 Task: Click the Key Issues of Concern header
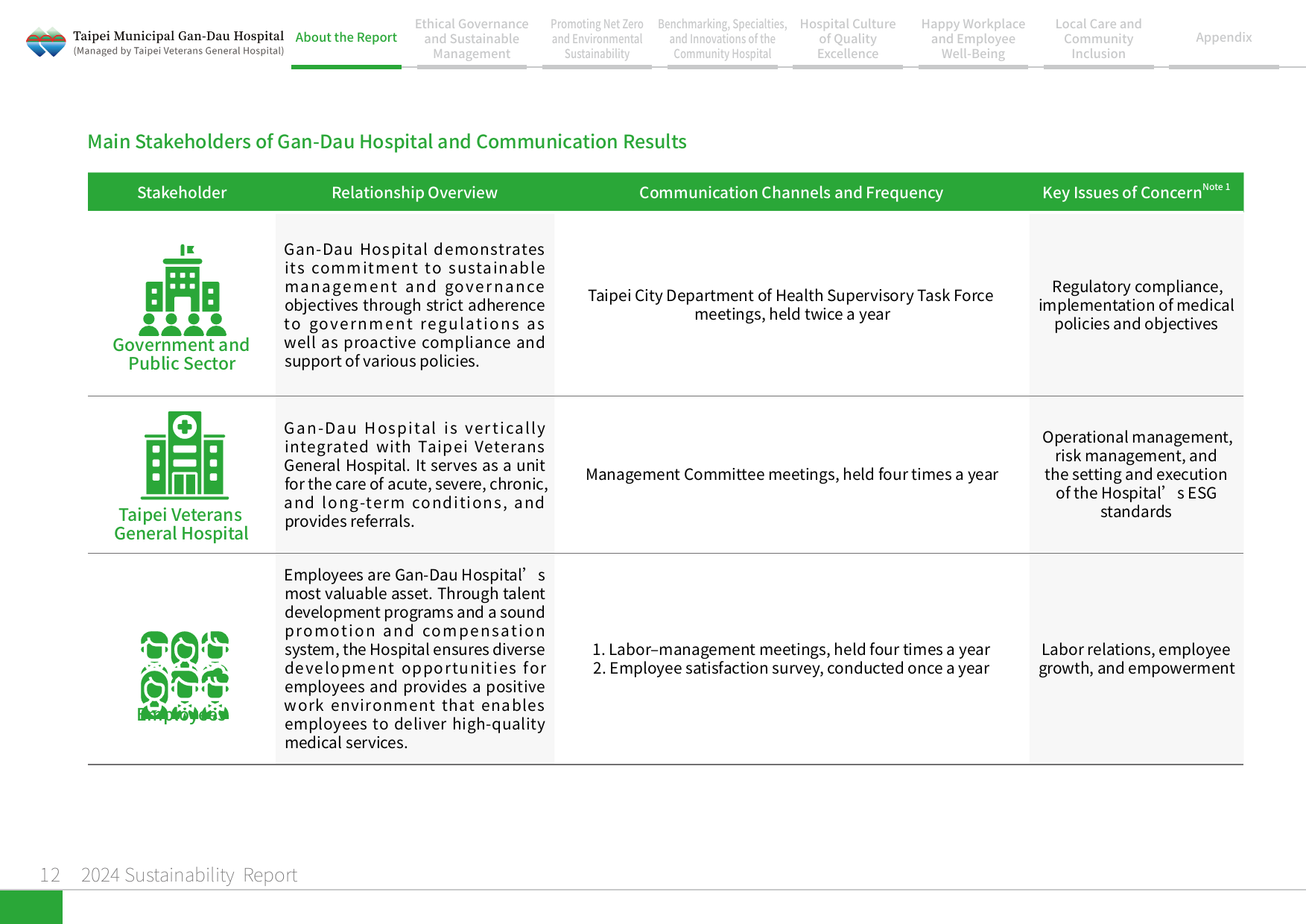click(1122, 192)
